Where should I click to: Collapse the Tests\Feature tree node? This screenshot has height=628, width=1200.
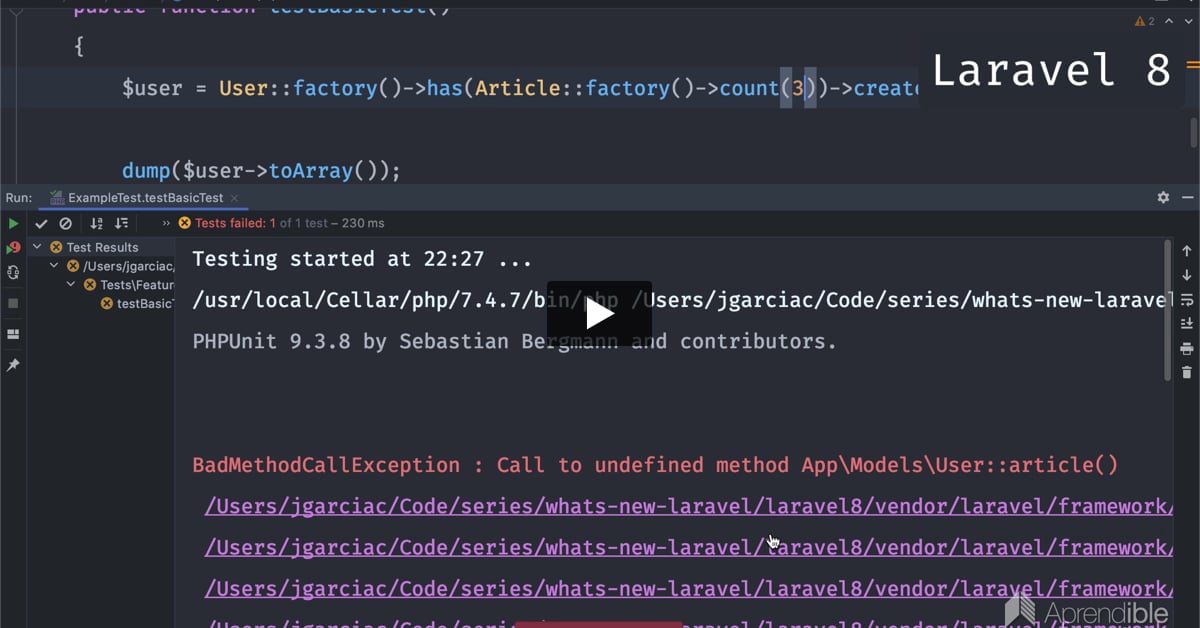72,285
